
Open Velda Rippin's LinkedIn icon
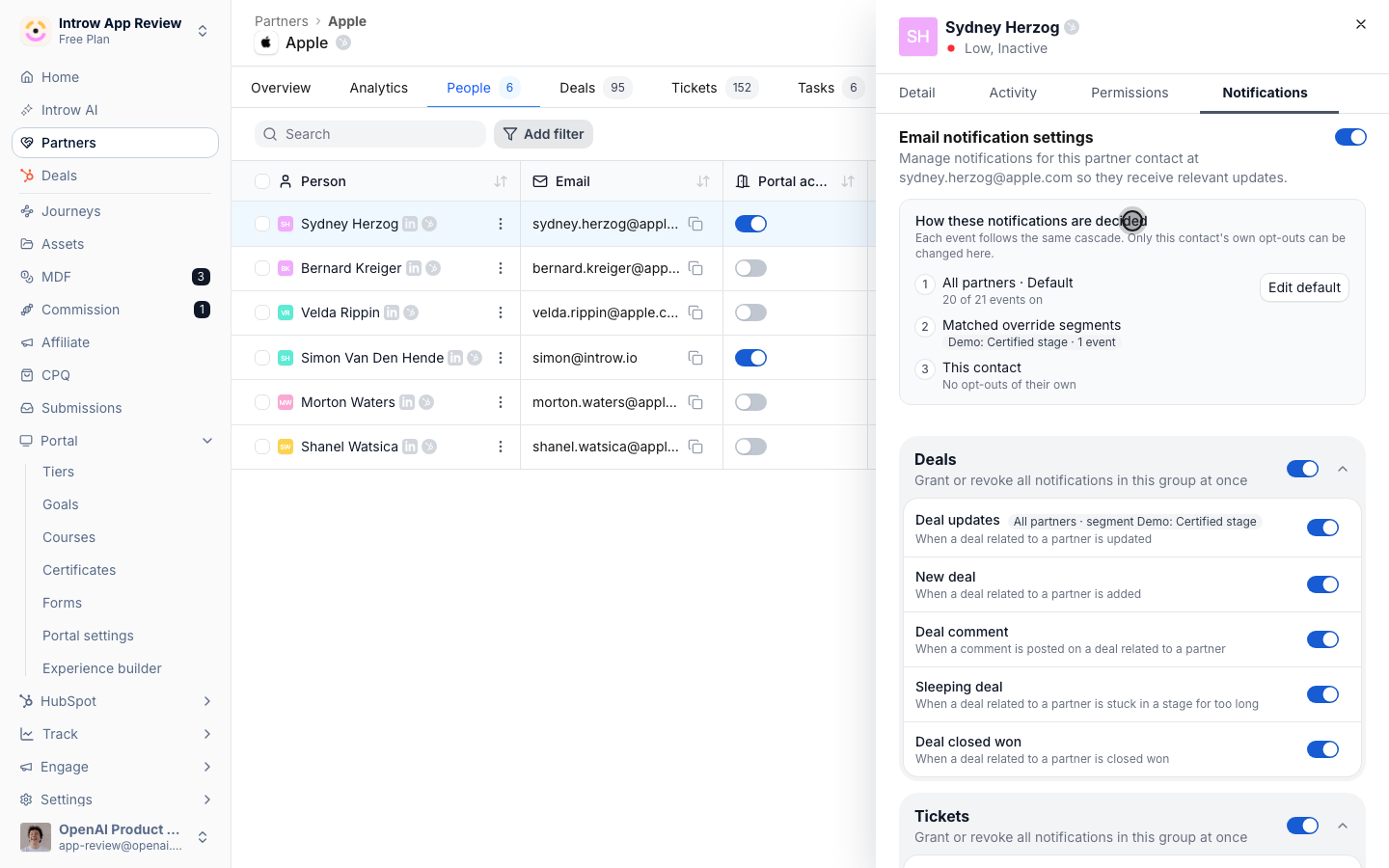click(392, 312)
